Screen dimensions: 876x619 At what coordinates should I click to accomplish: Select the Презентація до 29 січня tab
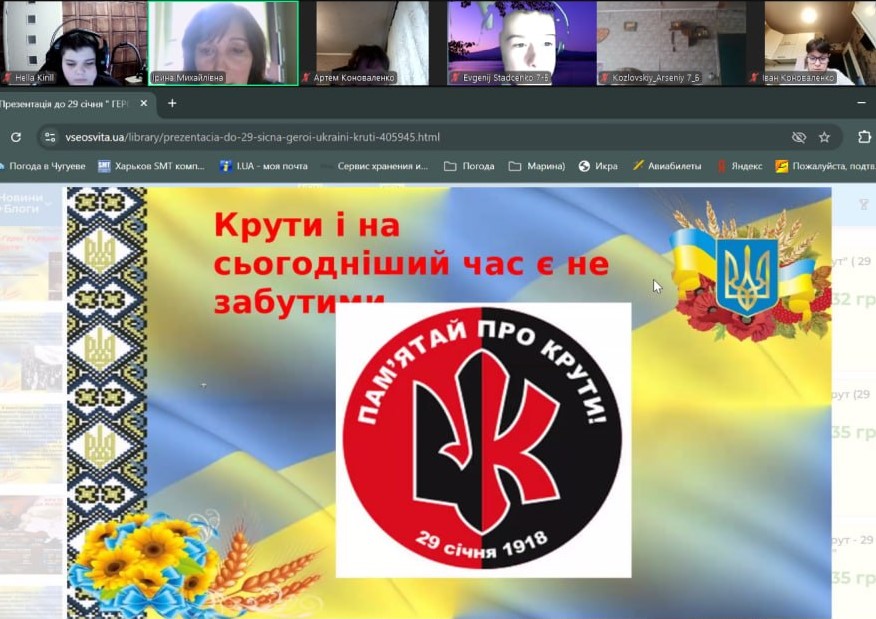coord(75,104)
